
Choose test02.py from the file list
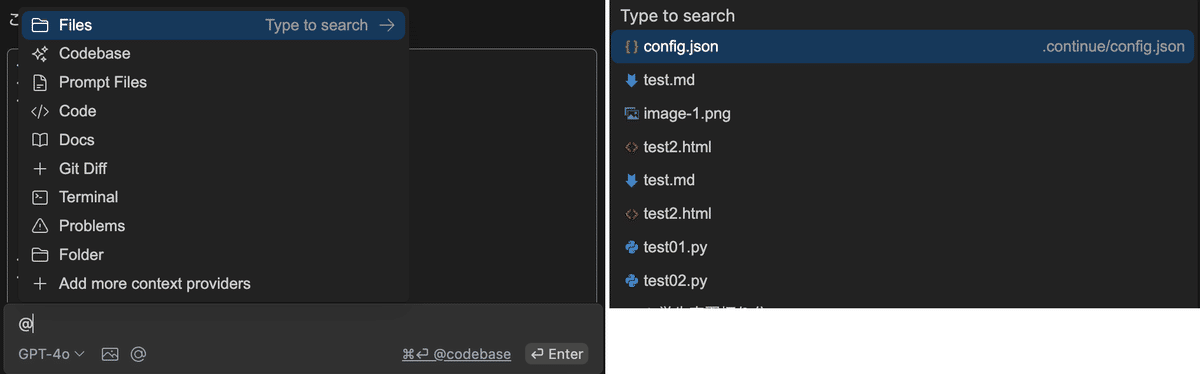click(x=903, y=281)
